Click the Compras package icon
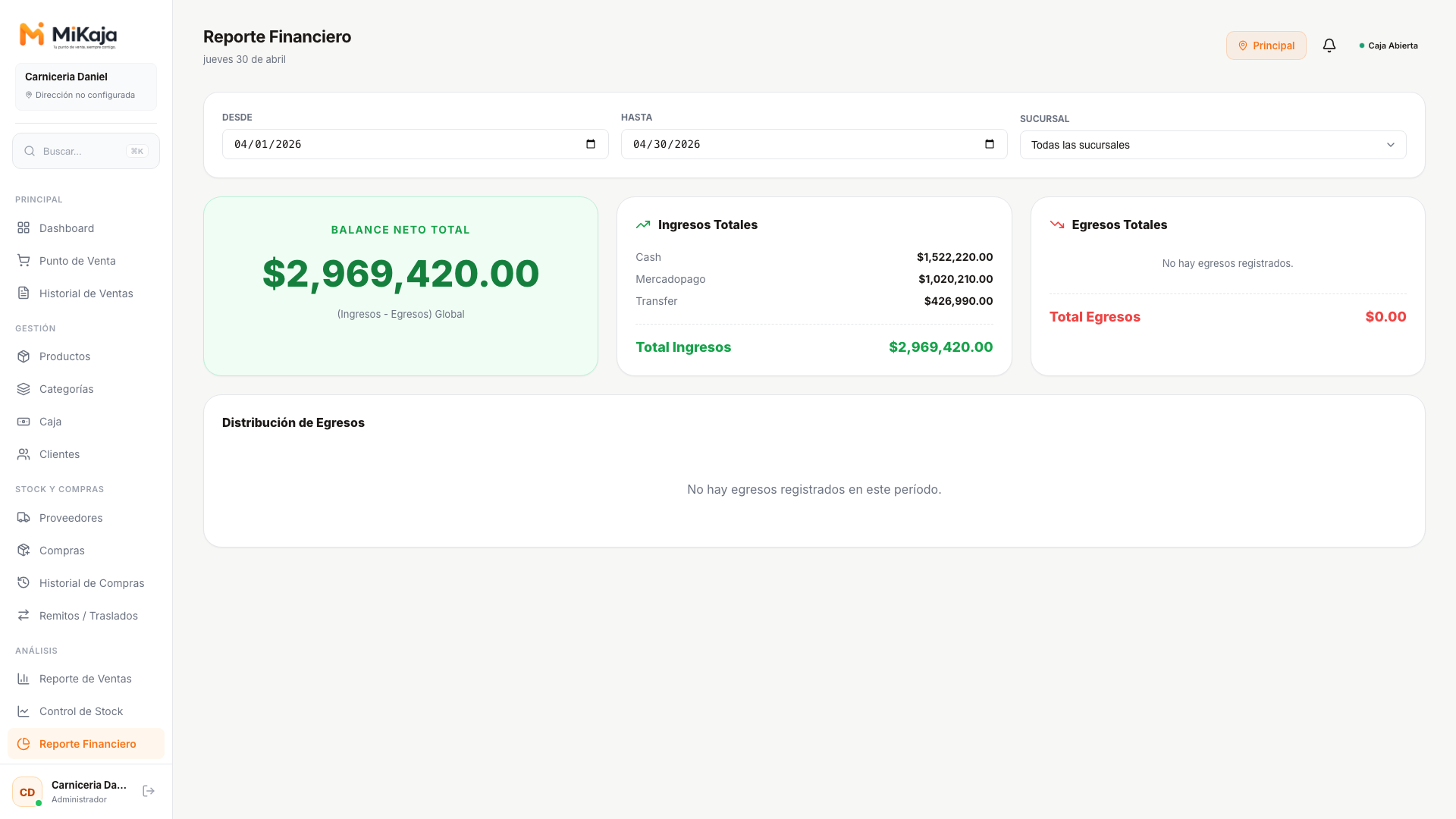1456x819 pixels. [24, 551]
